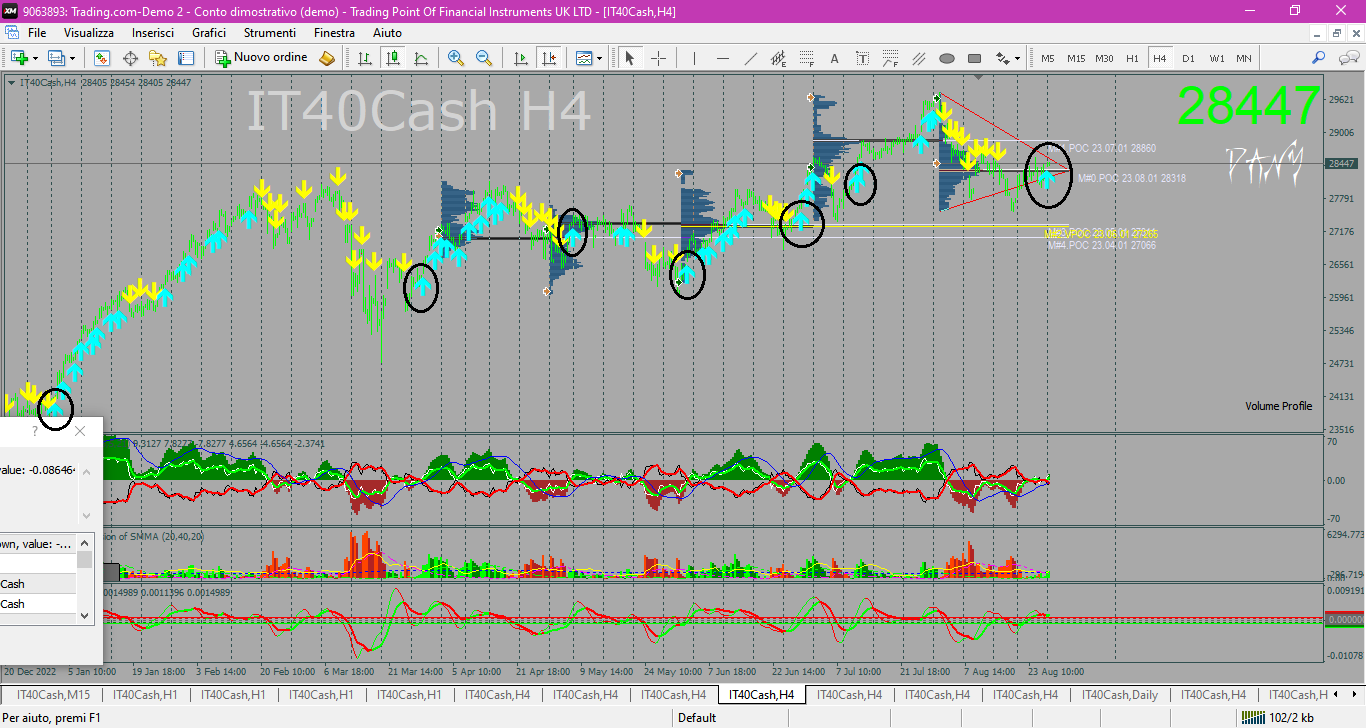Toggle chart shift from right border
Image resolution: width=1366 pixels, height=728 pixels.
(547, 58)
